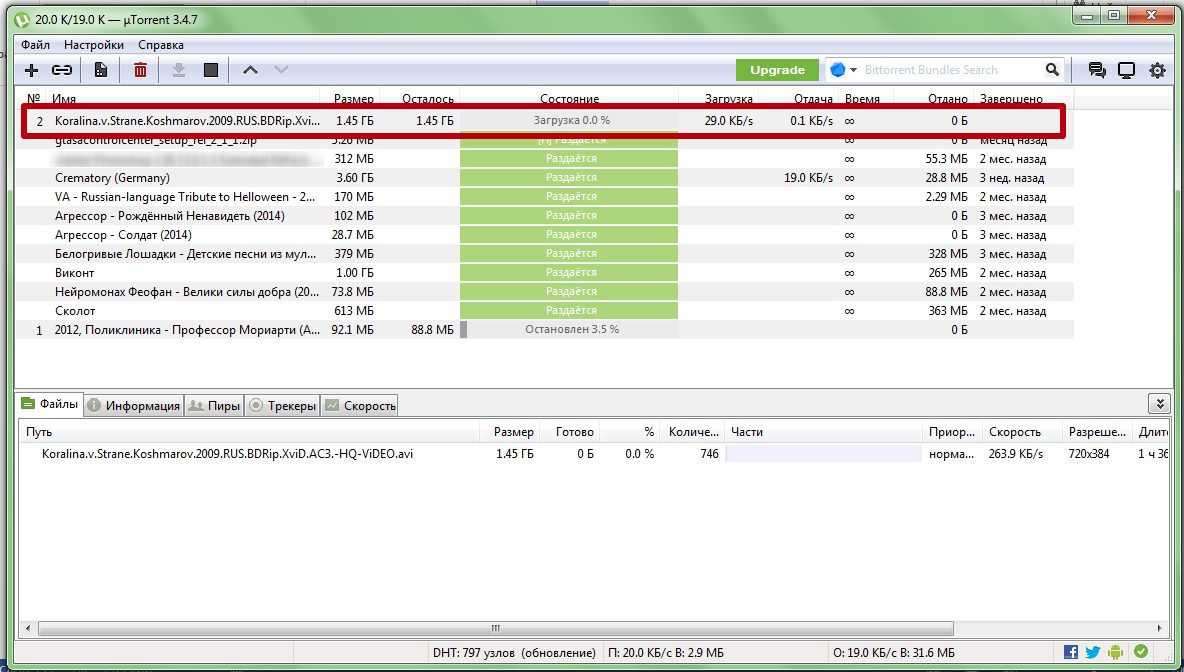Click the DHT: 797 узлов status entry
This screenshot has height=672, width=1184.
coord(514,652)
